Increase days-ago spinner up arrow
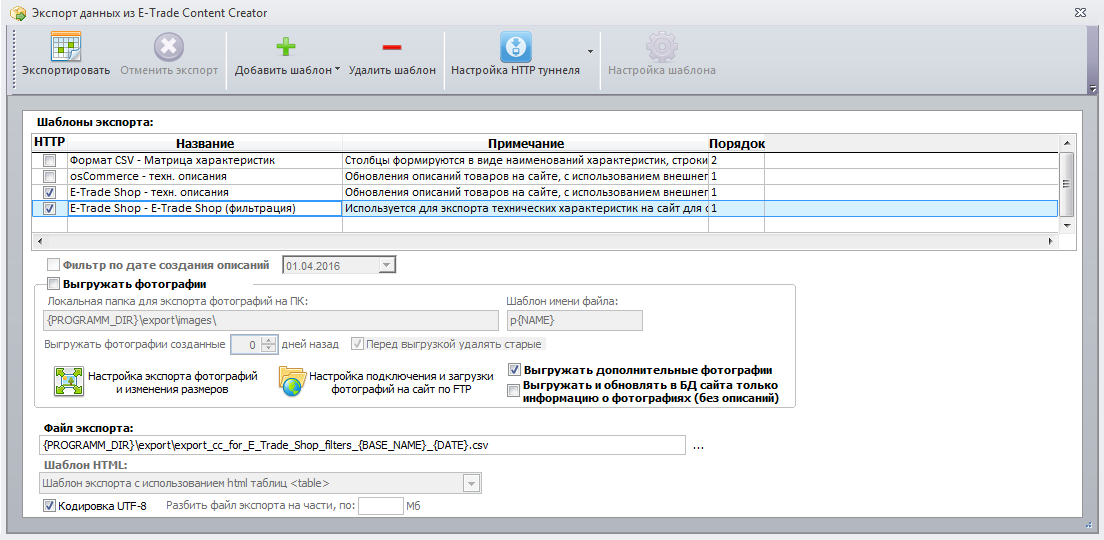The image size is (1104, 540). pyautogui.click(x=268, y=340)
